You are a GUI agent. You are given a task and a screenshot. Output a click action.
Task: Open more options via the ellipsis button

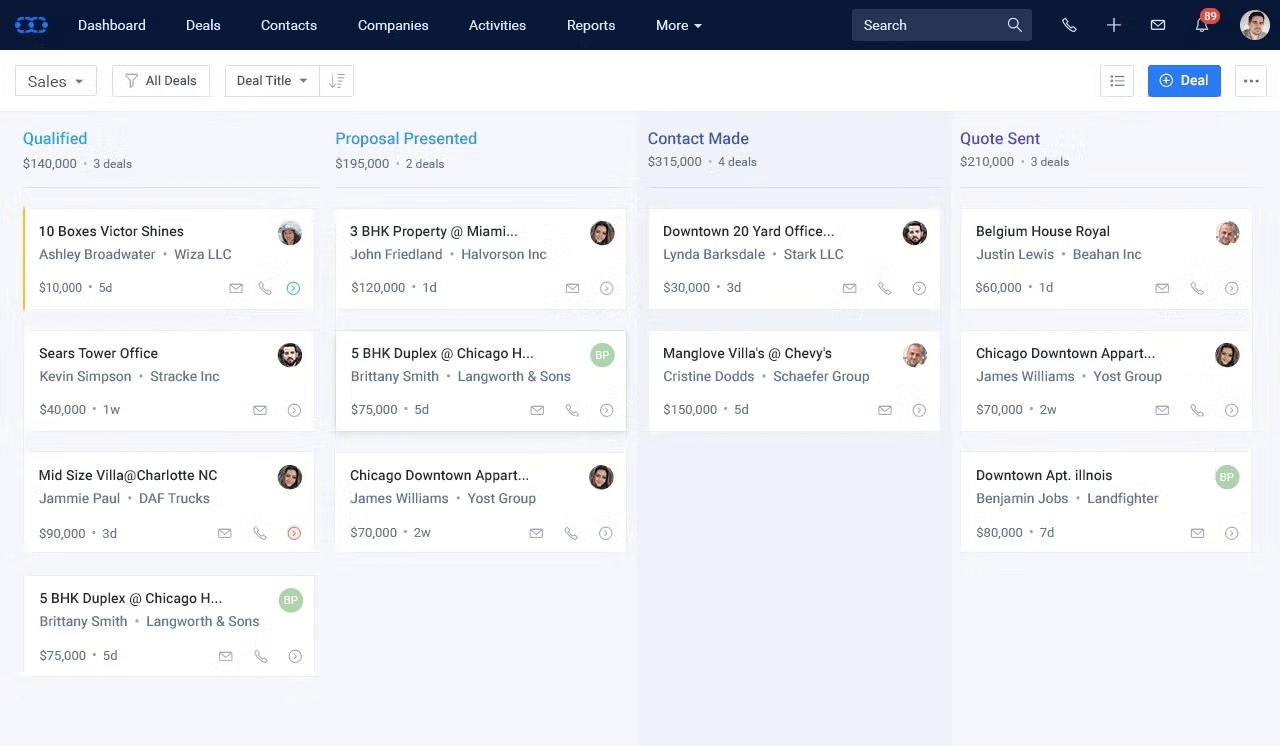point(1251,80)
